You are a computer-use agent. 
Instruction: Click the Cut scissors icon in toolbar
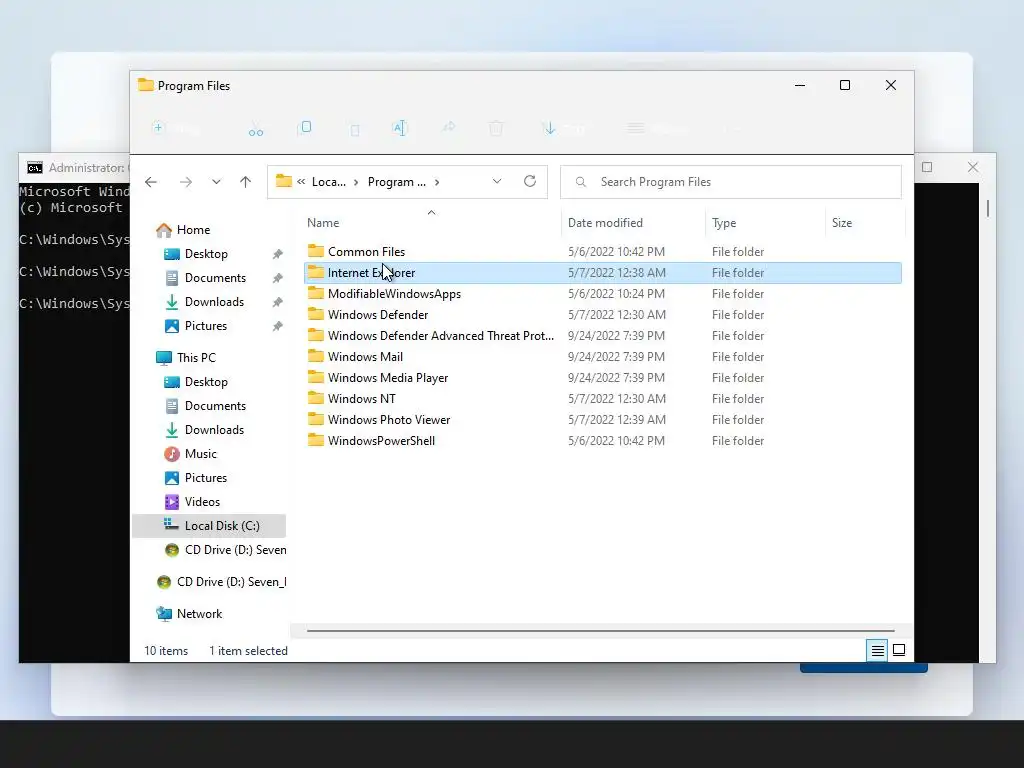coord(255,129)
